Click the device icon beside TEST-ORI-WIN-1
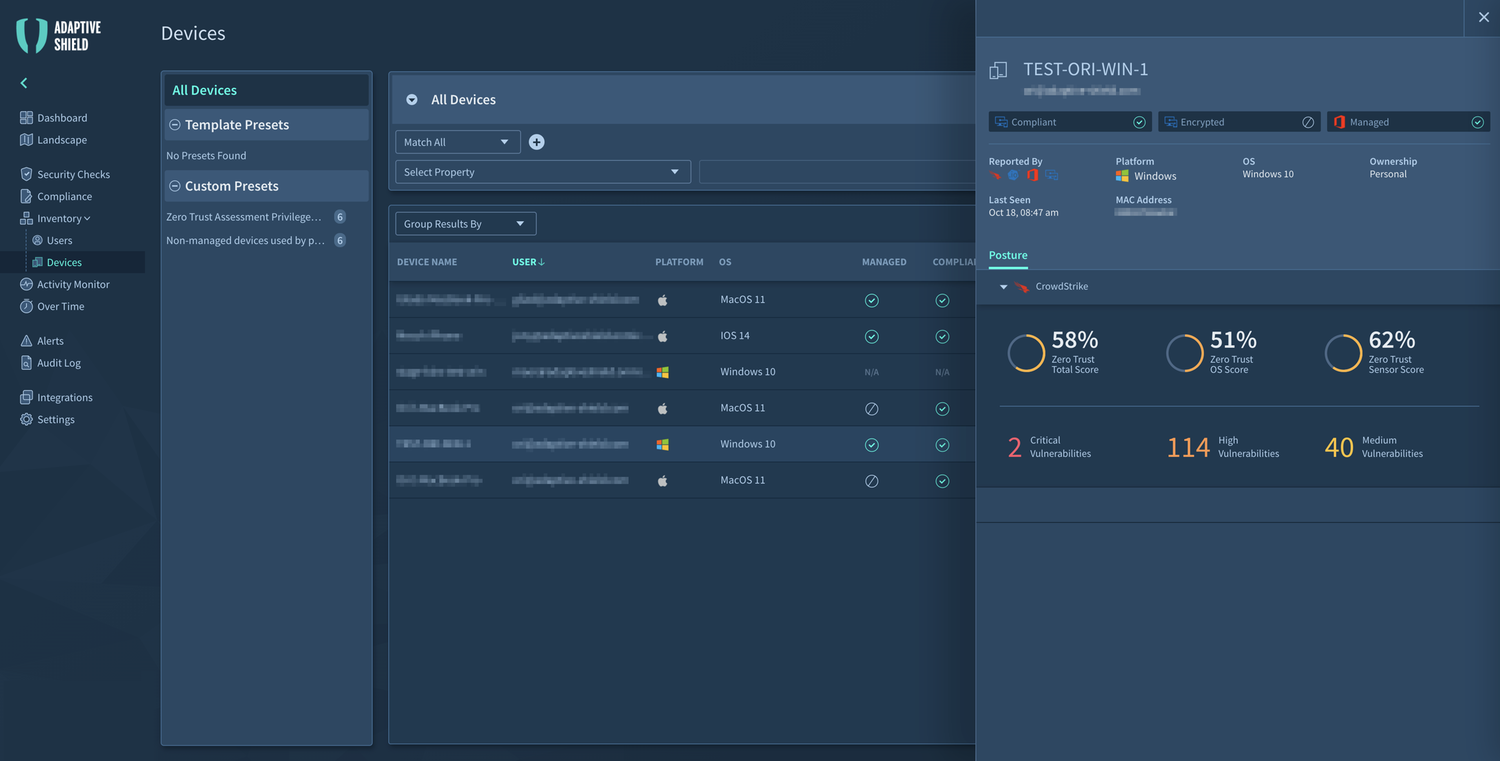1500x761 pixels. pyautogui.click(x=997, y=70)
